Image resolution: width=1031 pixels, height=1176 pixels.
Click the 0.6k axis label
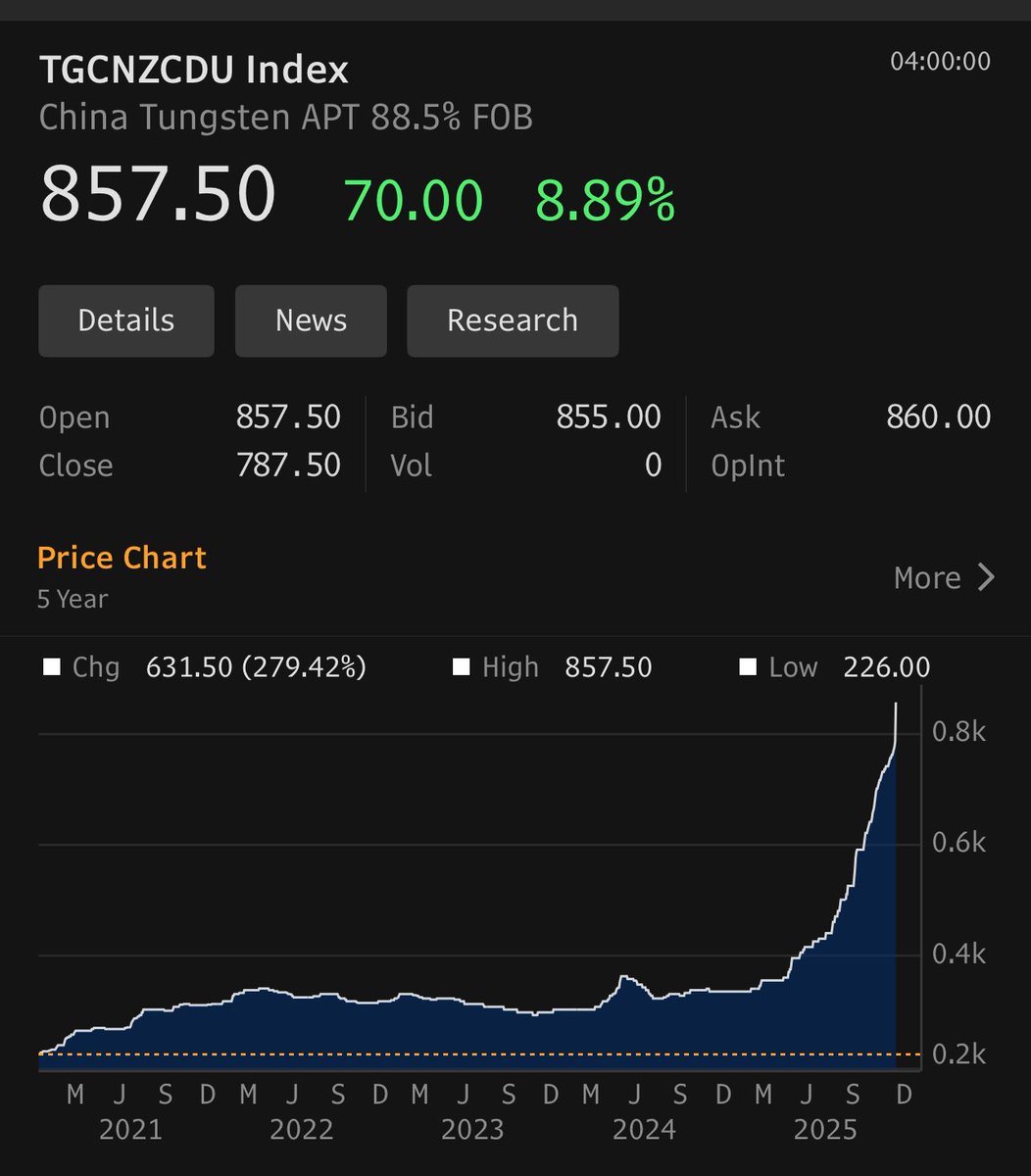(x=957, y=843)
